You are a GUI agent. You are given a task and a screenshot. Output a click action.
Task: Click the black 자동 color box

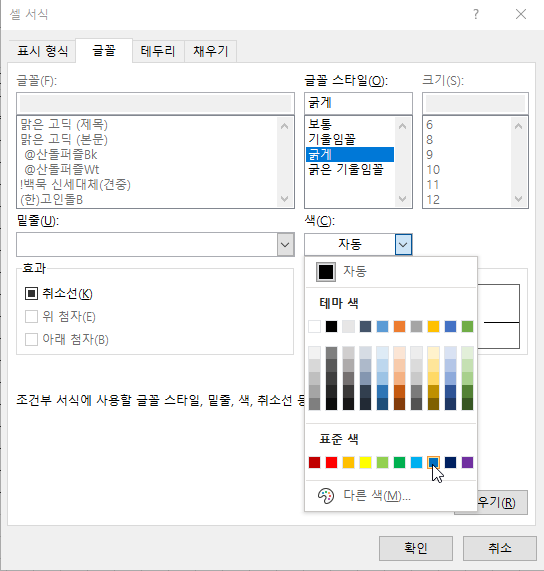(326, 272)
